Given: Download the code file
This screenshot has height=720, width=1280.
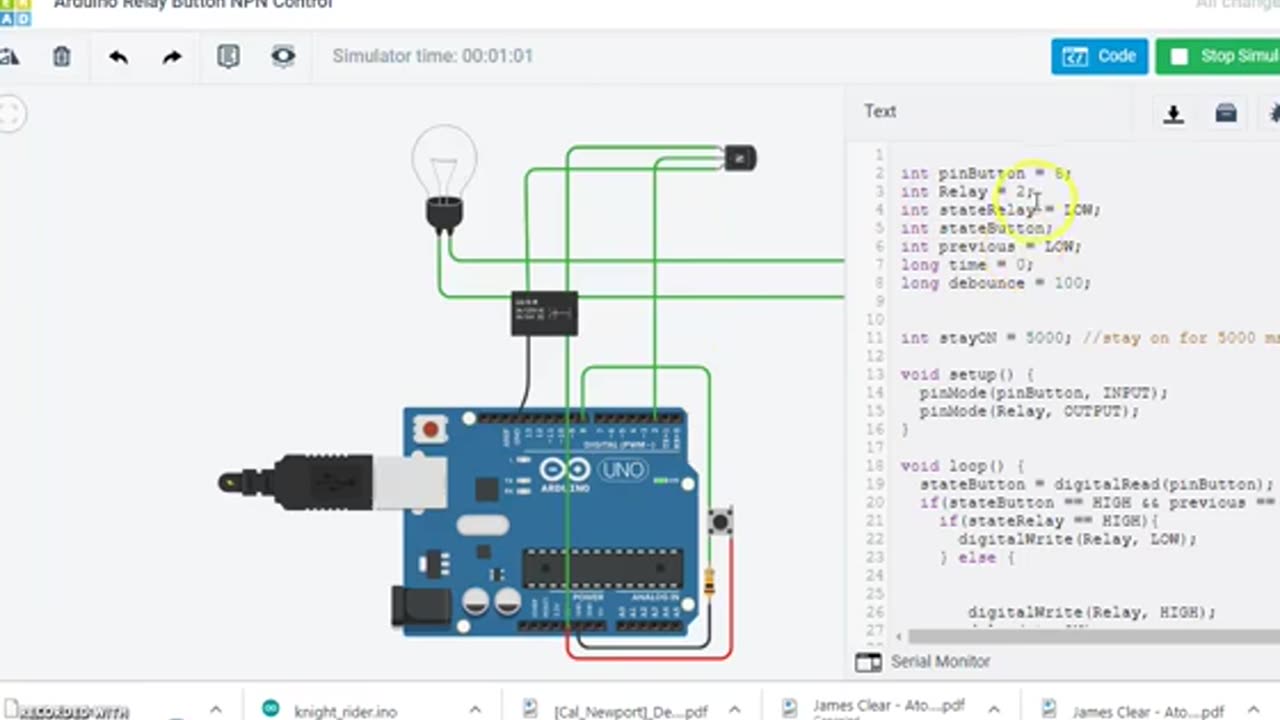Looking at the screenshot, I should [1174, 114].
